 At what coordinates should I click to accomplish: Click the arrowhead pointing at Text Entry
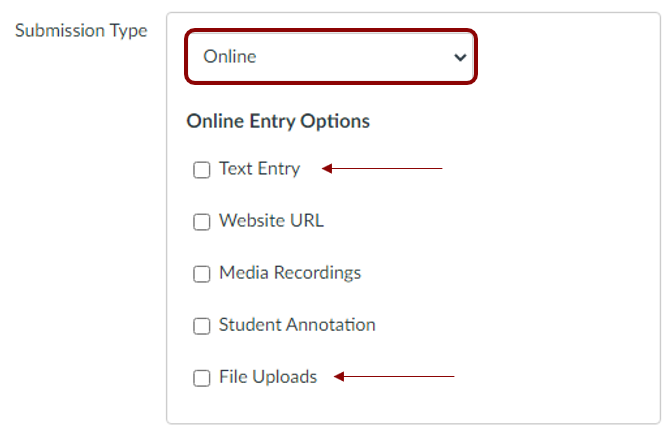point(327,169)
